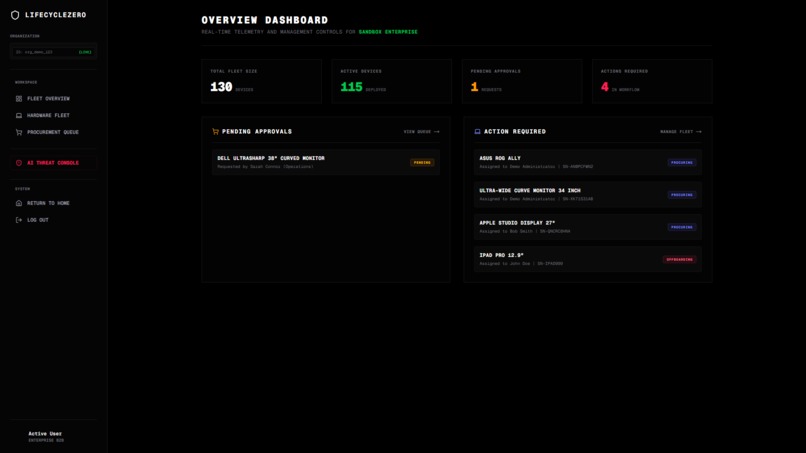Click the View Queue link
Screen dimensions: 806x453
(422, 132)
